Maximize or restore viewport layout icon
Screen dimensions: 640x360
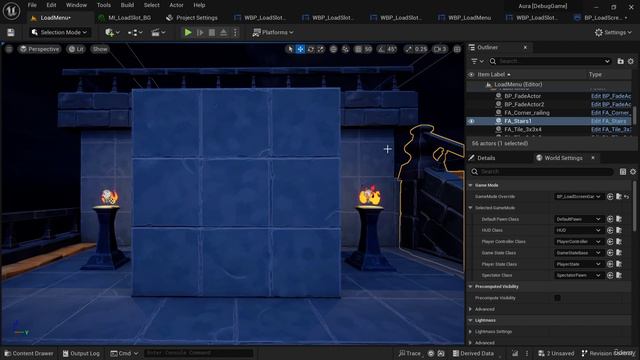pyautogui.click(x=457, y=49)
